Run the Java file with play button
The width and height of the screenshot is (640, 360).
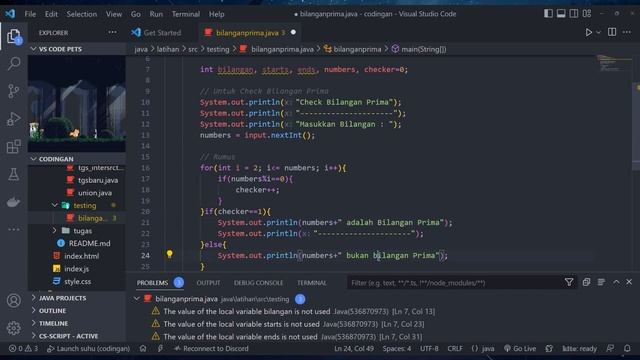click(588, 32)
